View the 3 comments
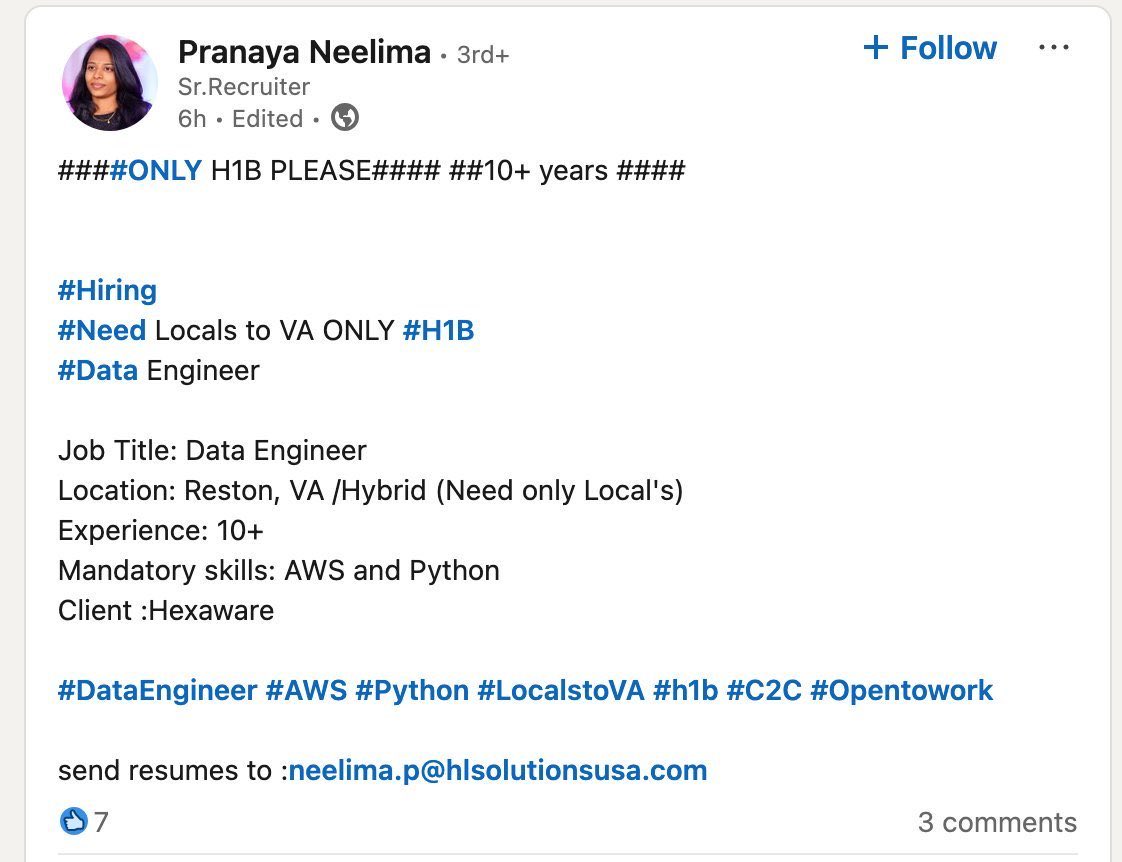 [997, 822]
